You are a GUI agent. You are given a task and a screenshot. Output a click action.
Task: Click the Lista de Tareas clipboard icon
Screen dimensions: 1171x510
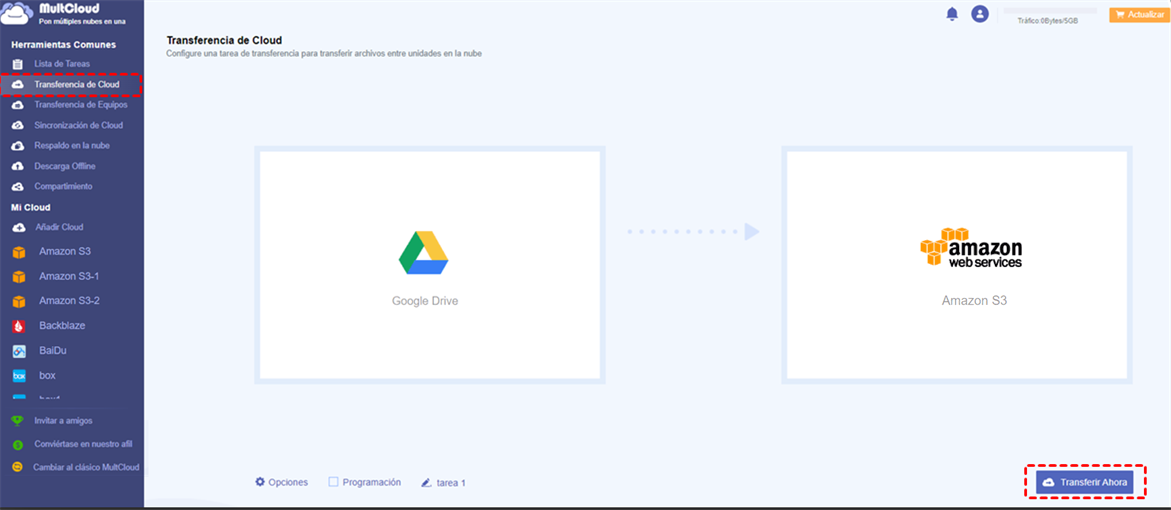pyautogui.click(x=18, y=64)
